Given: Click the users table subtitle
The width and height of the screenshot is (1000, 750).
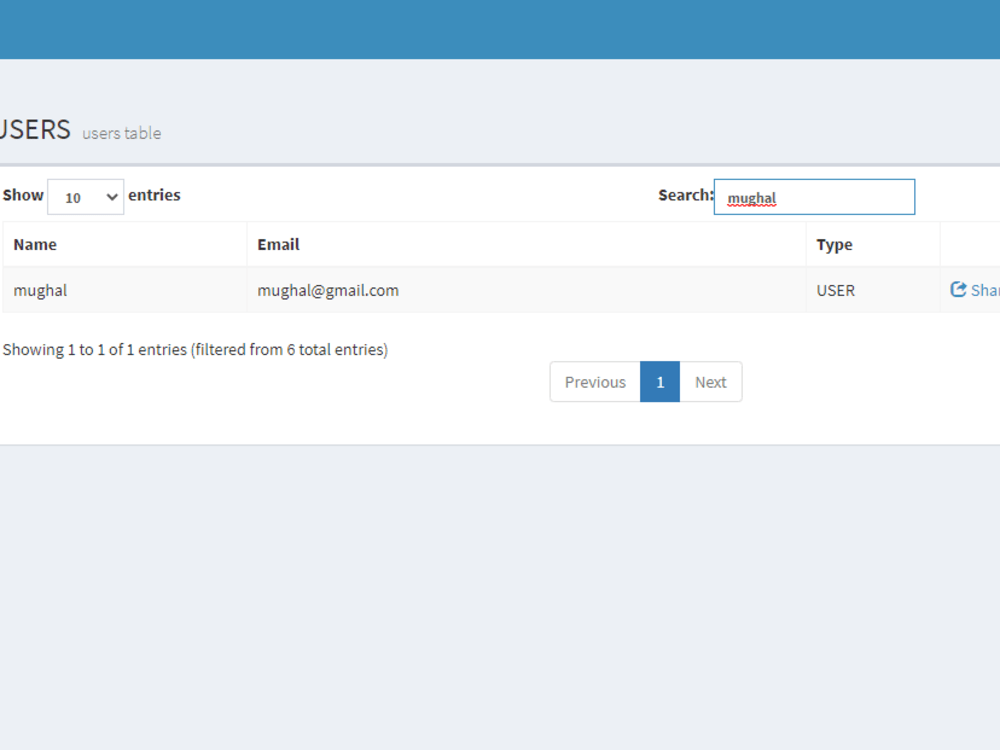Looking at the screenshot, I should pyautogui.click(x=121, y=133).
